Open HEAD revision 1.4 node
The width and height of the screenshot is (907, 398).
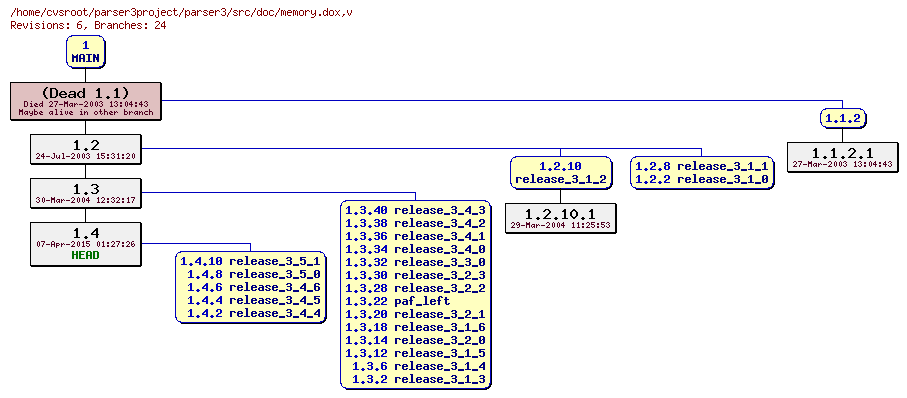tap(86, 244)
